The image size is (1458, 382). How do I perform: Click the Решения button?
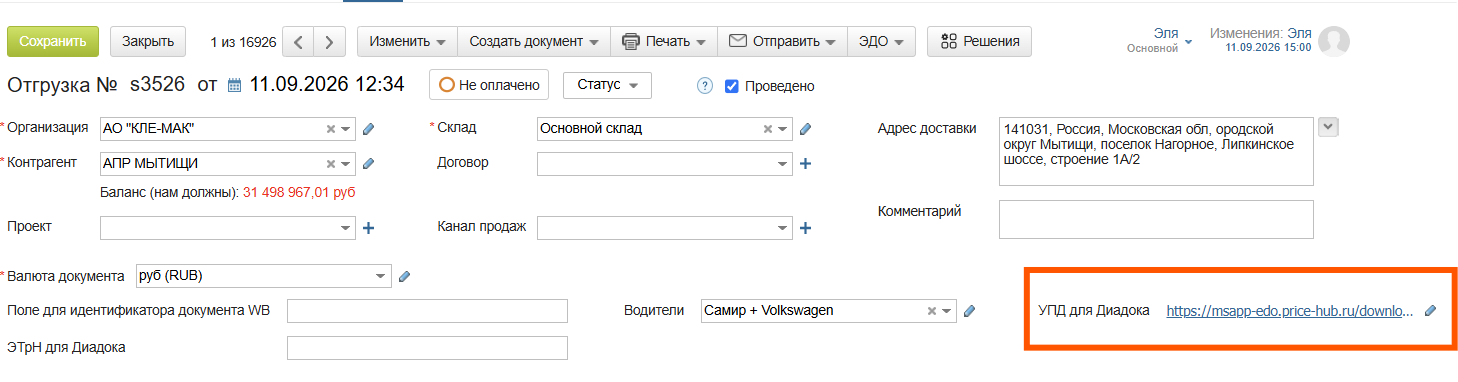click(x=979, y=41)
